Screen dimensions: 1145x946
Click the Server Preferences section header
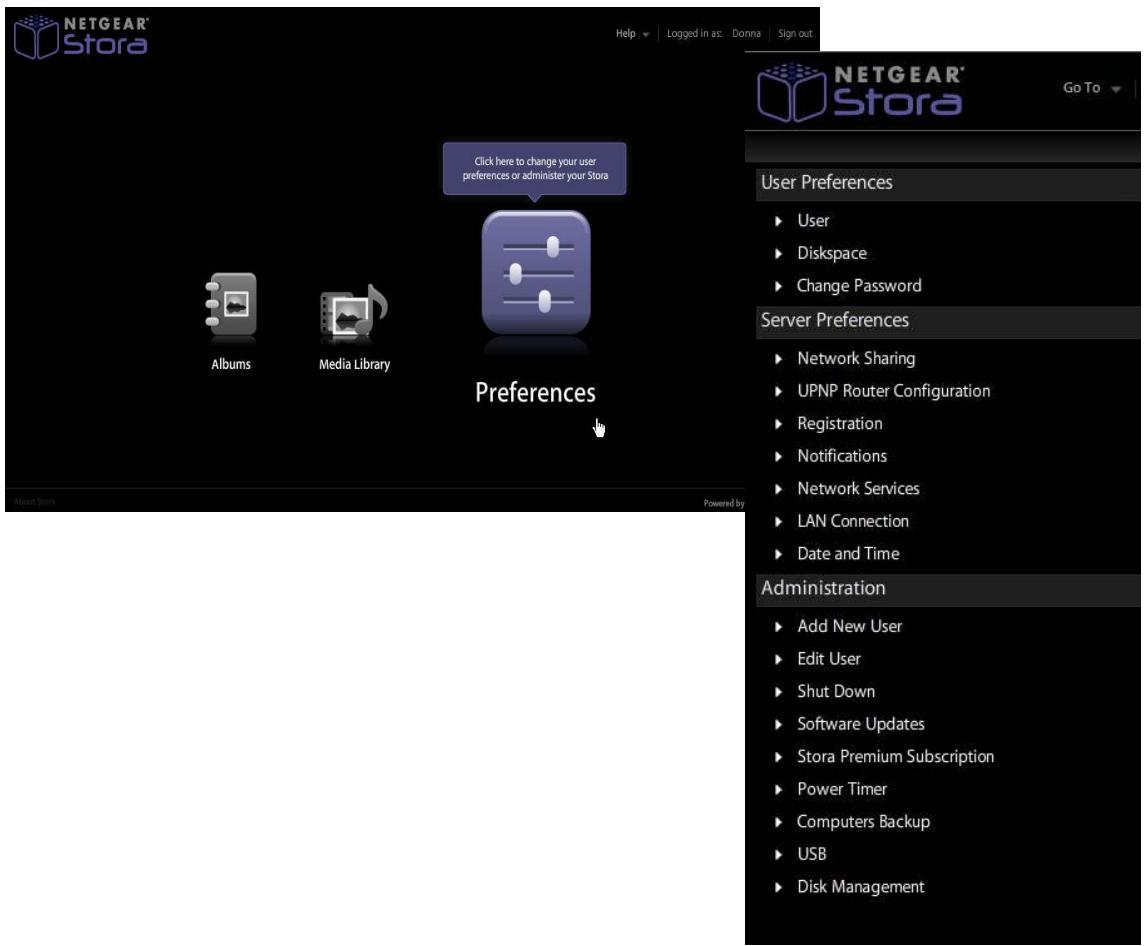(947, 321)
